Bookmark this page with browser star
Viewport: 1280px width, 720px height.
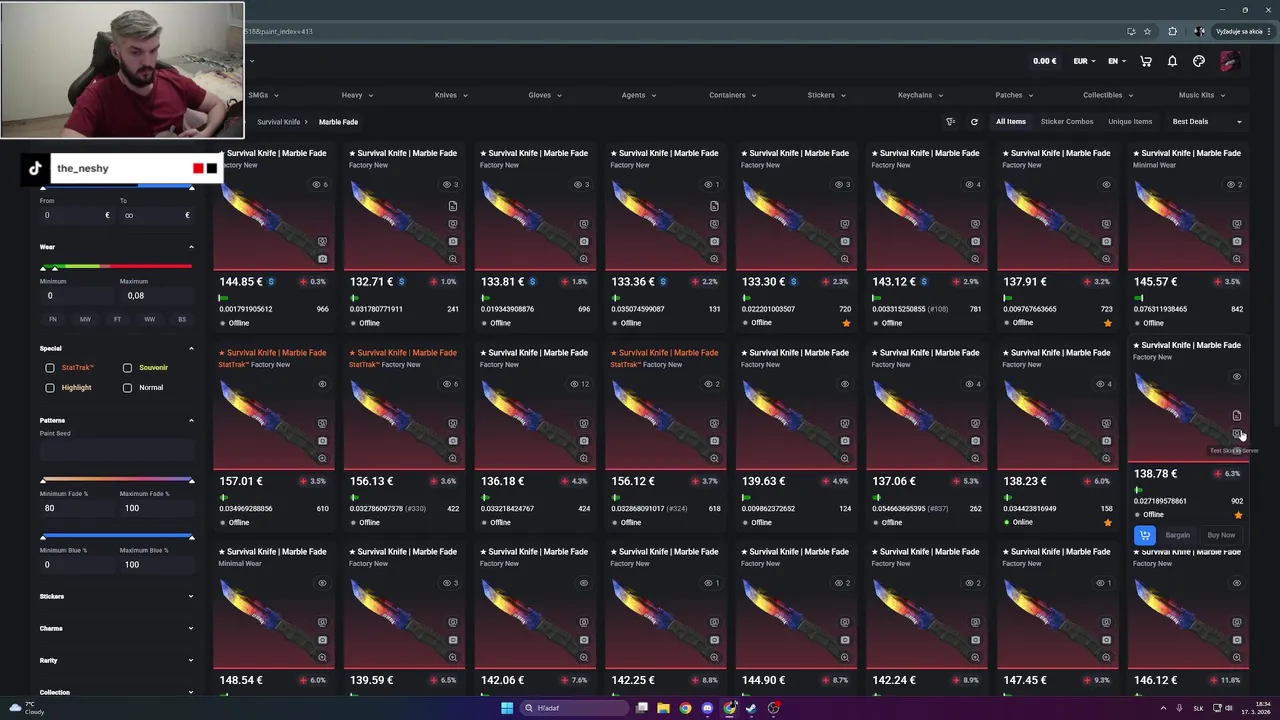click(1147, 31)
